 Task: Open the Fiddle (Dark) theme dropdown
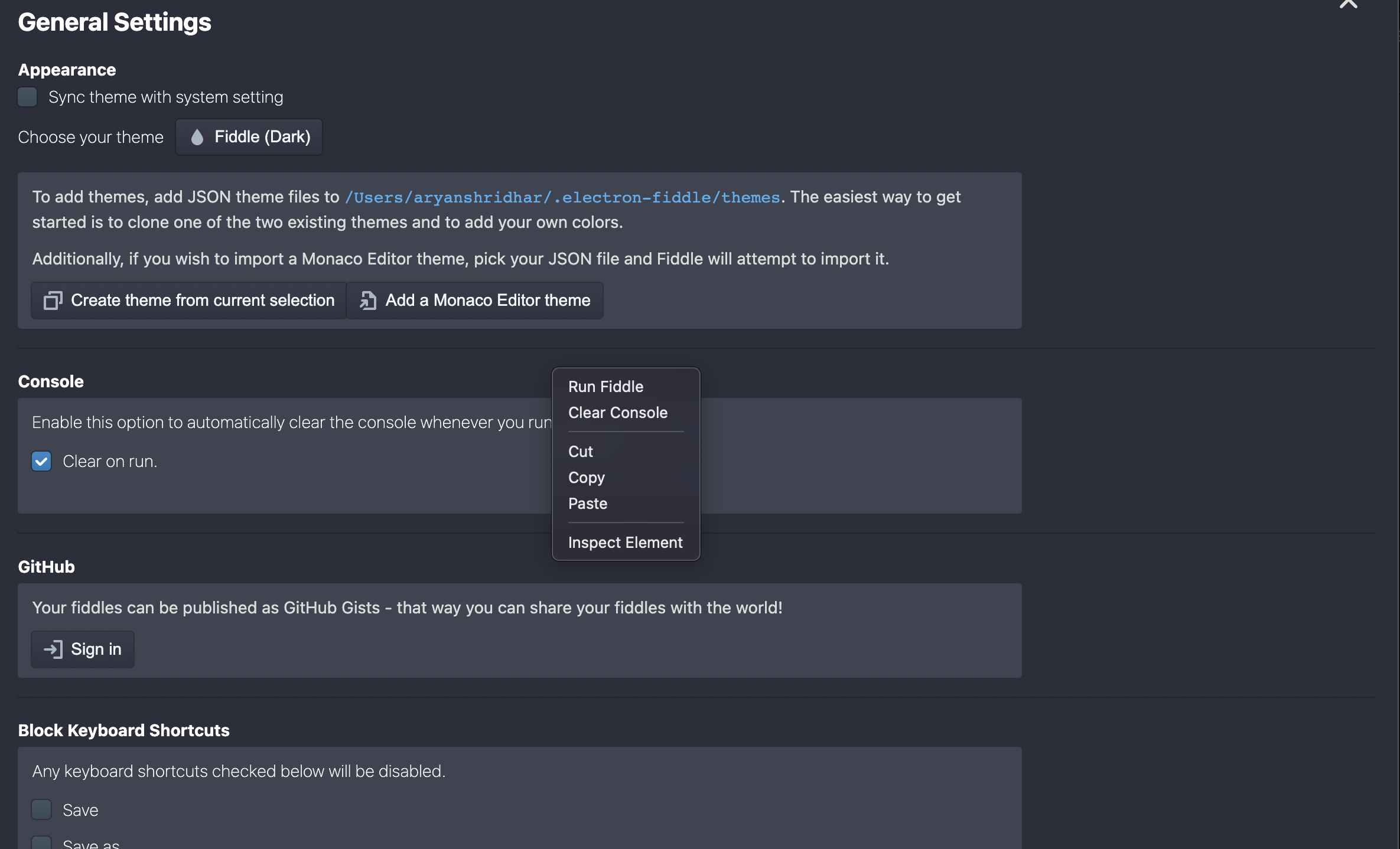[x=249, y=137]
